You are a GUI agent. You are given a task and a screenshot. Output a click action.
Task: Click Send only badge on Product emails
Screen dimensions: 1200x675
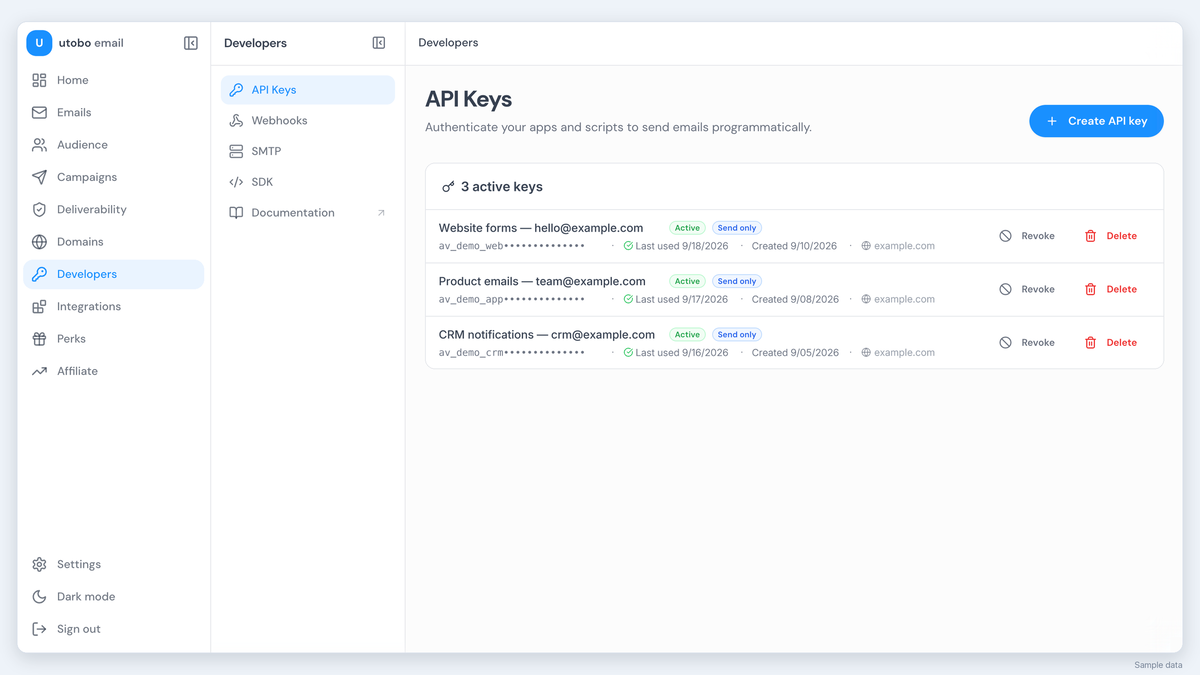[x=737, y=281]
